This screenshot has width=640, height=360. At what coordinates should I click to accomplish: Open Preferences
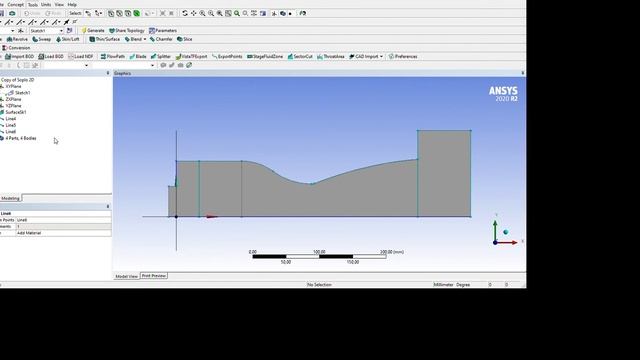click(403, 56)
